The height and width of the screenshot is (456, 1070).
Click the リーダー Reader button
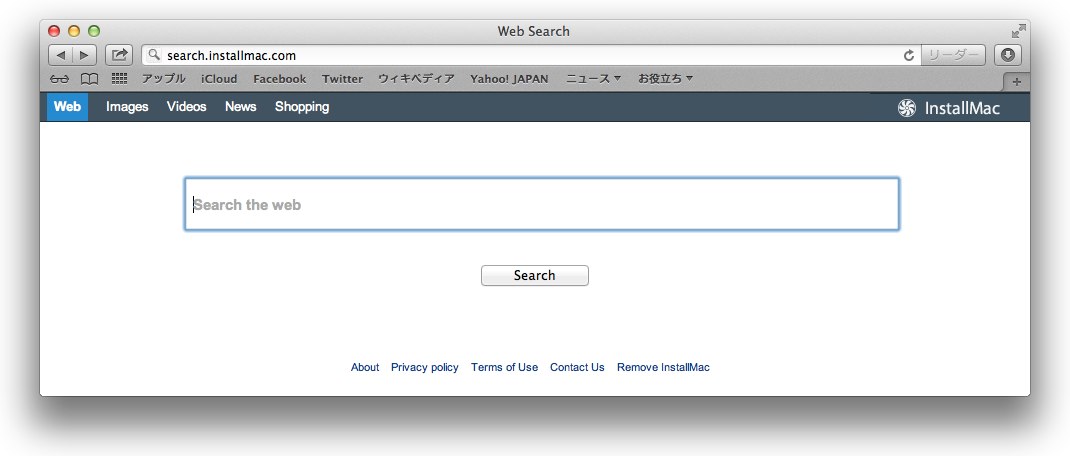point(953,55)
